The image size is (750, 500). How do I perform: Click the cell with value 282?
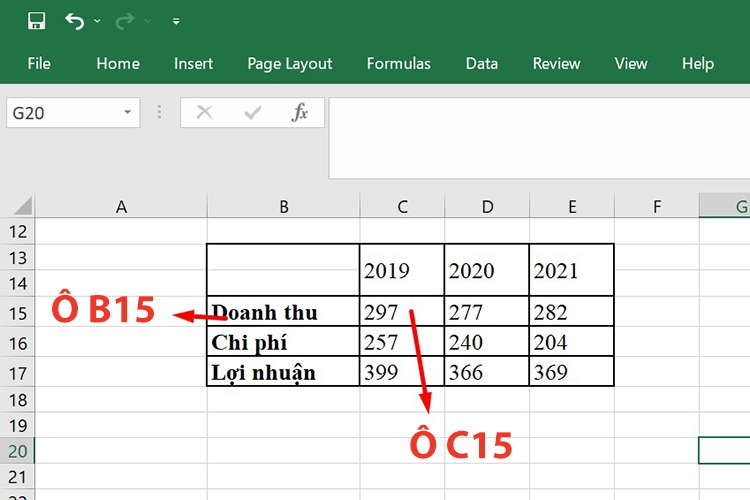pos(572,312)
